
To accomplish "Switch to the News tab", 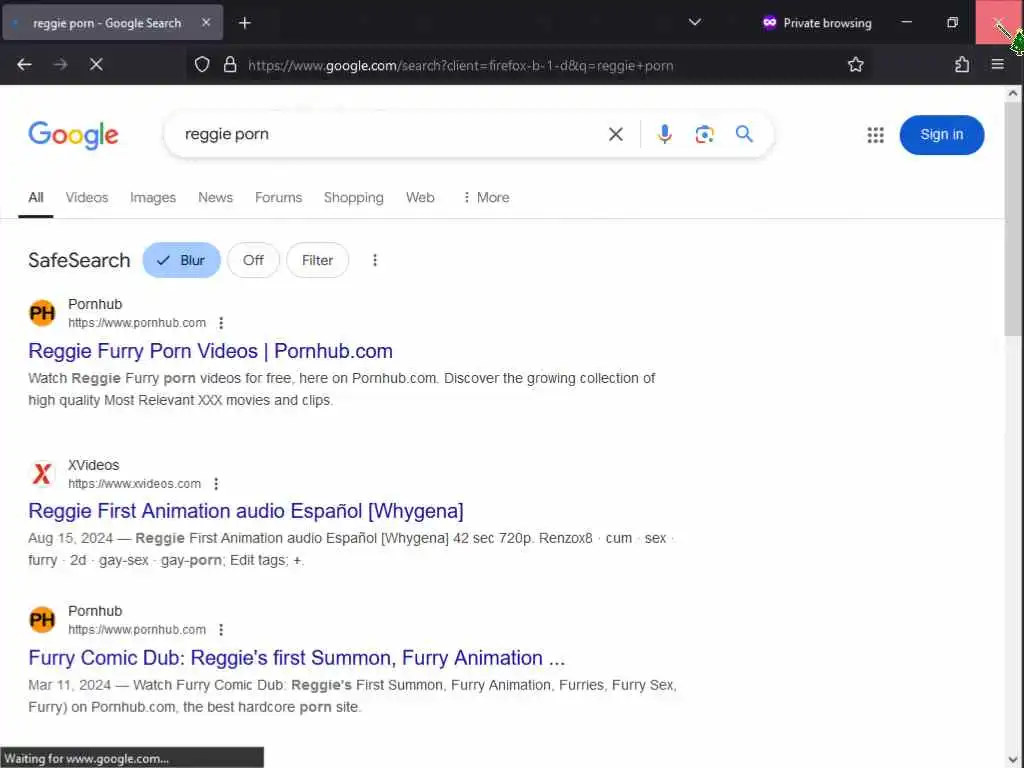I will point(216,197).
